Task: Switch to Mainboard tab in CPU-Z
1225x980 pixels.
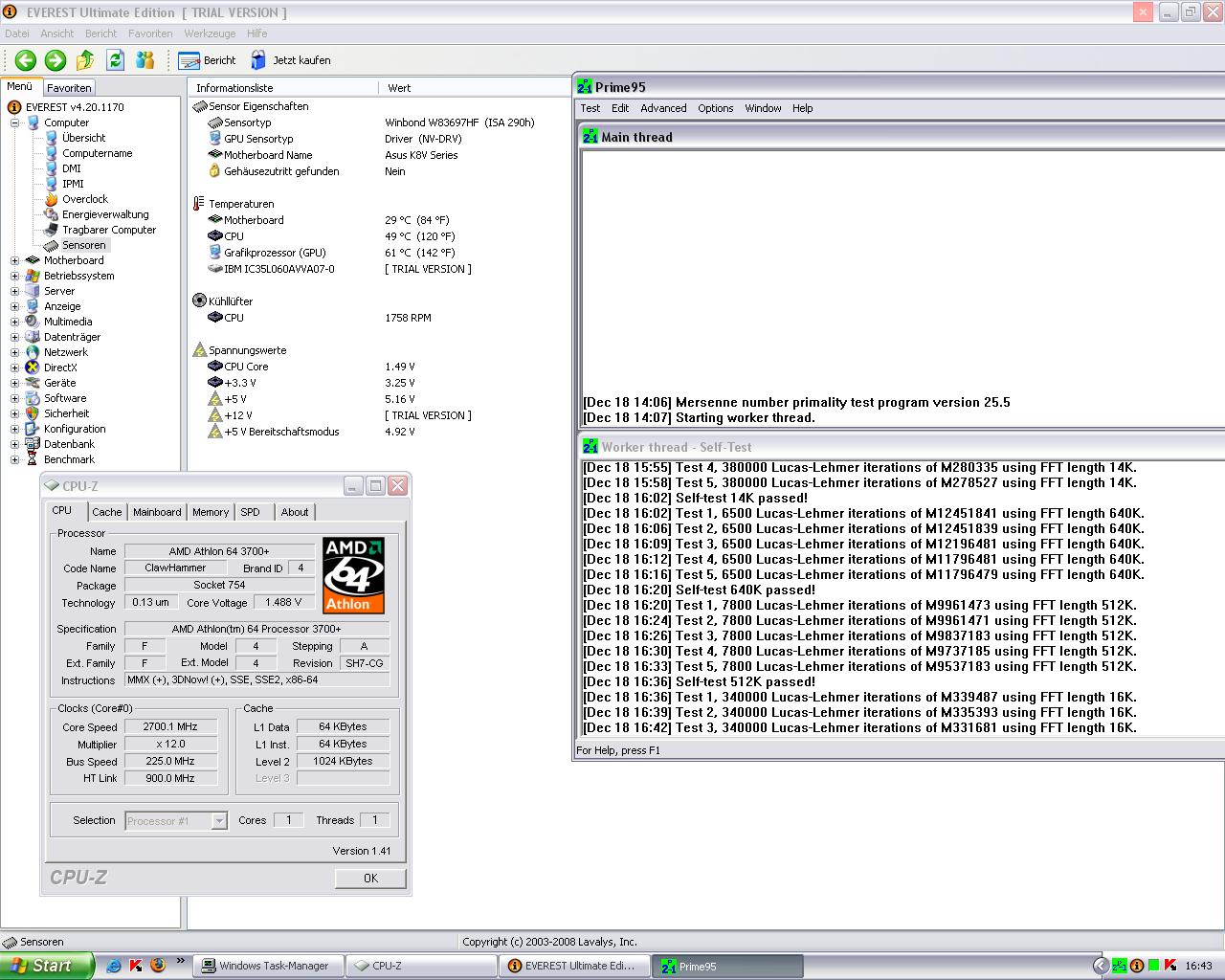Action: tap(157, 512)
